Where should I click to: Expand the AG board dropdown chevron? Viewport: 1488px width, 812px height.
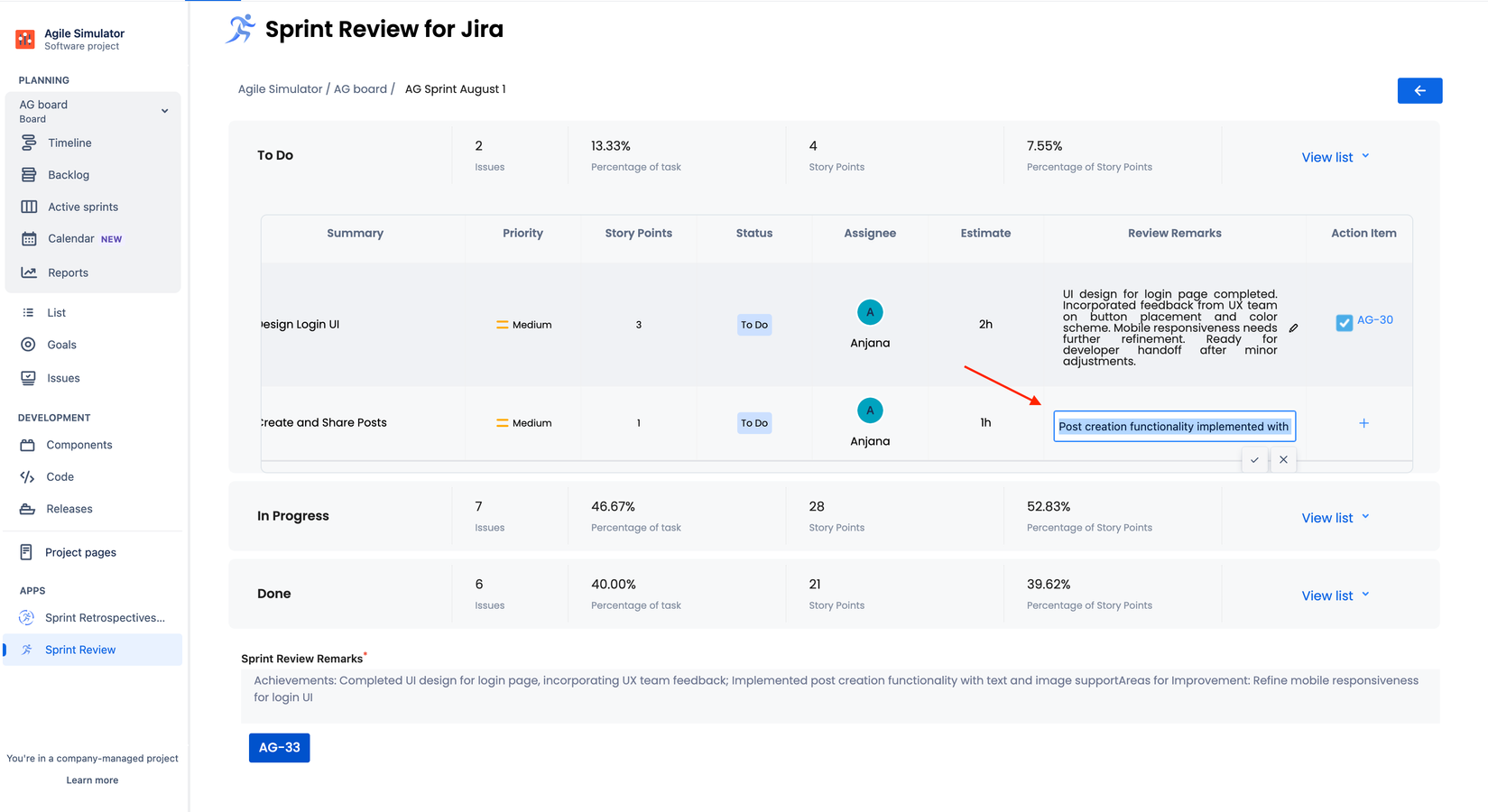(164, 111)
